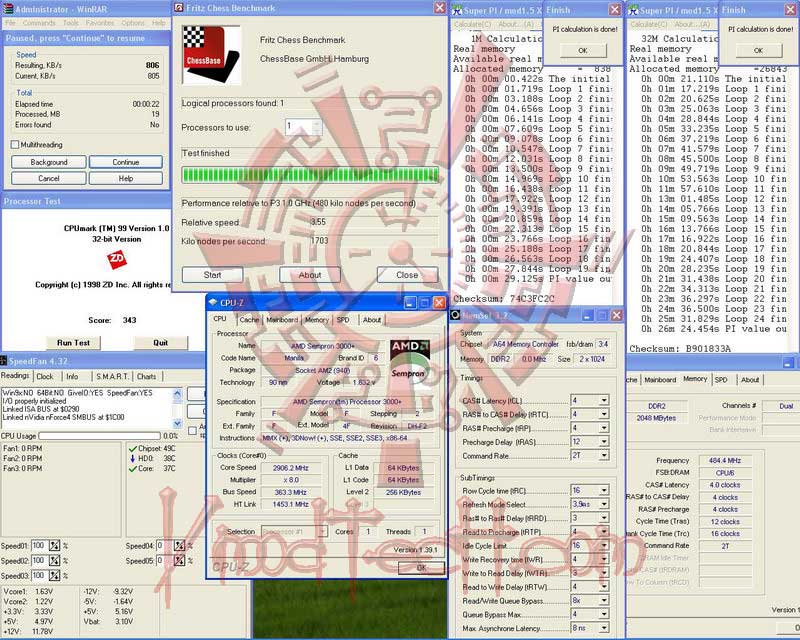Open the Calculate menu in 1M Super PI
The height and width of the screenshot is (640, 800).
tap(472, 24)
